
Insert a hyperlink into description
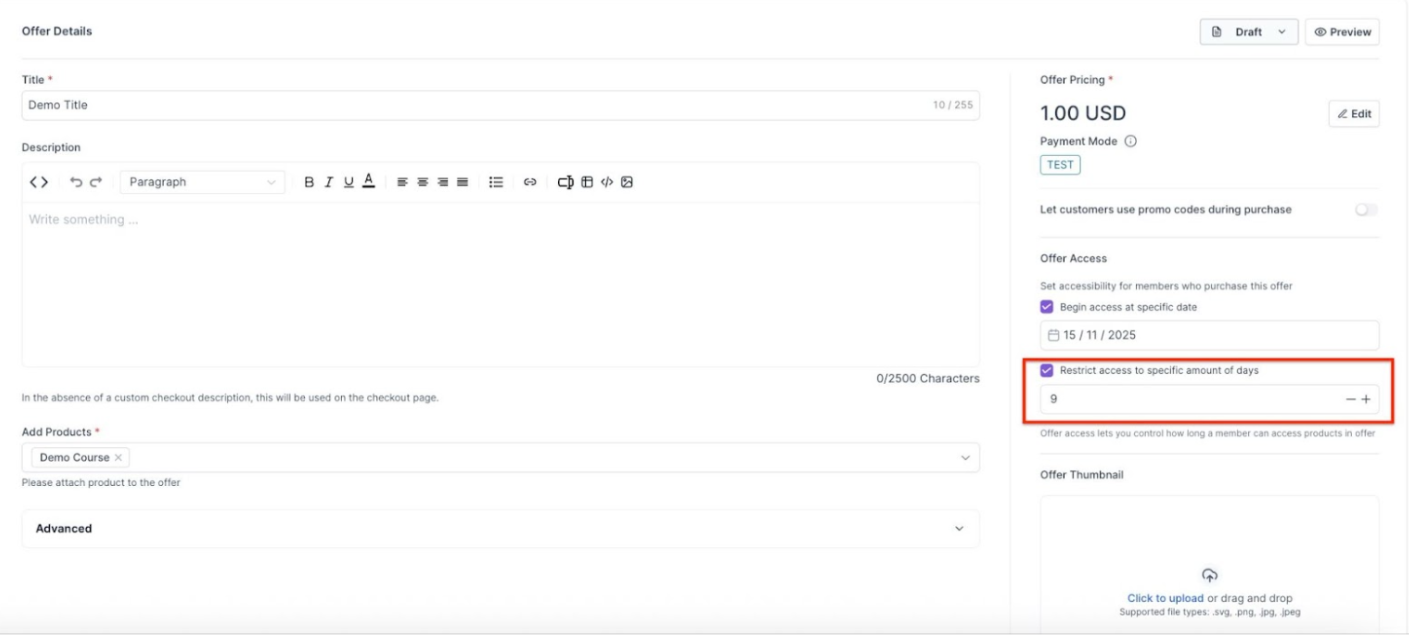pos(531,182)
